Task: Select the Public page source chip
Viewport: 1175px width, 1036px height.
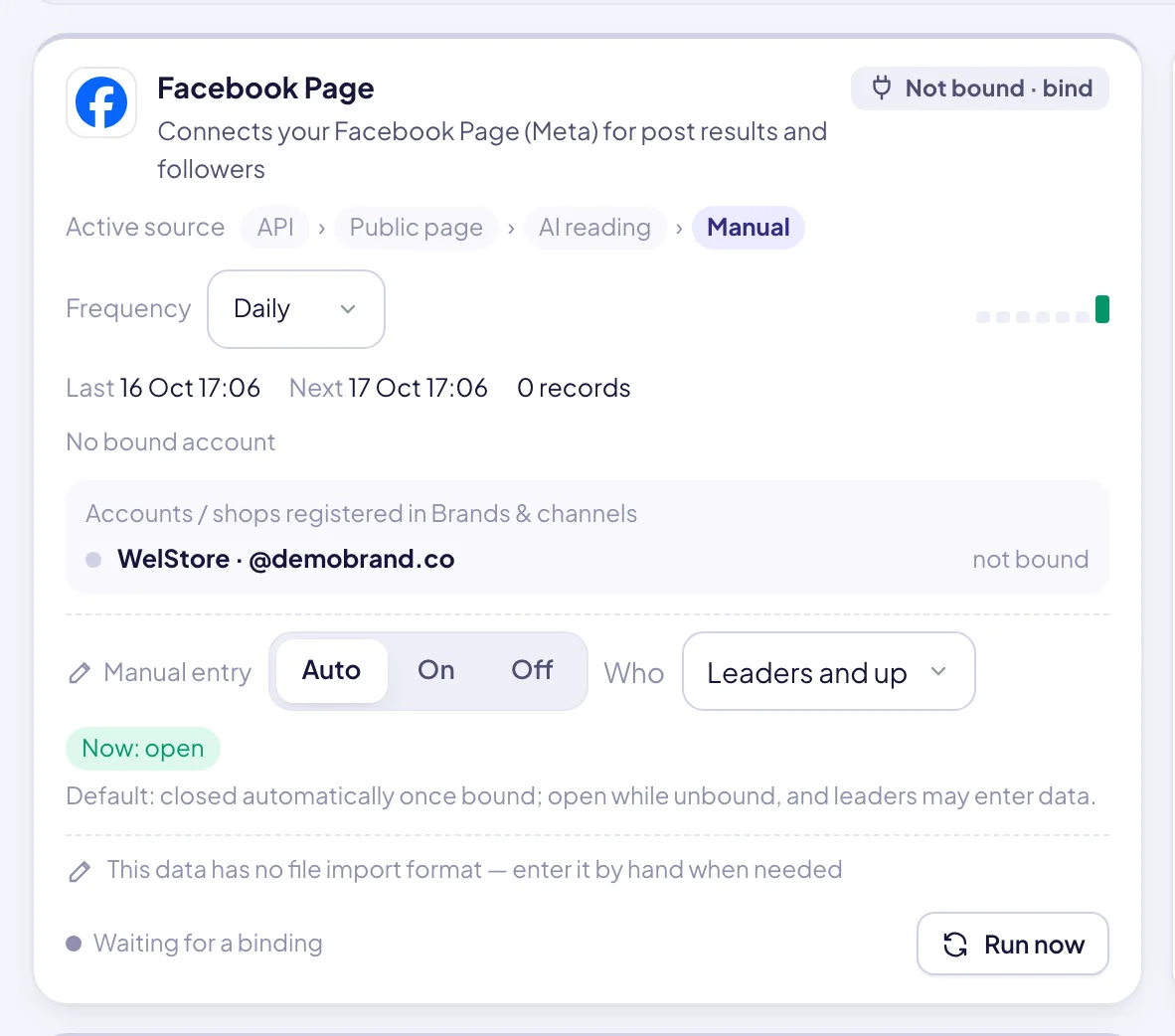Action: point(416,227)
